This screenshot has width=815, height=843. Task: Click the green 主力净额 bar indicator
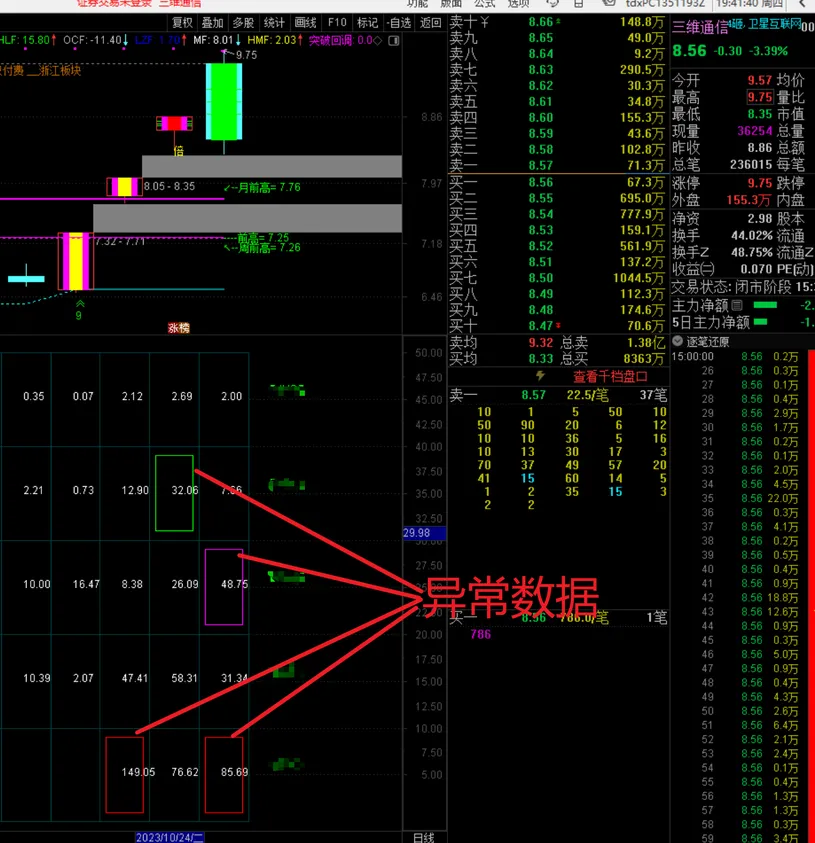[764, 305]
